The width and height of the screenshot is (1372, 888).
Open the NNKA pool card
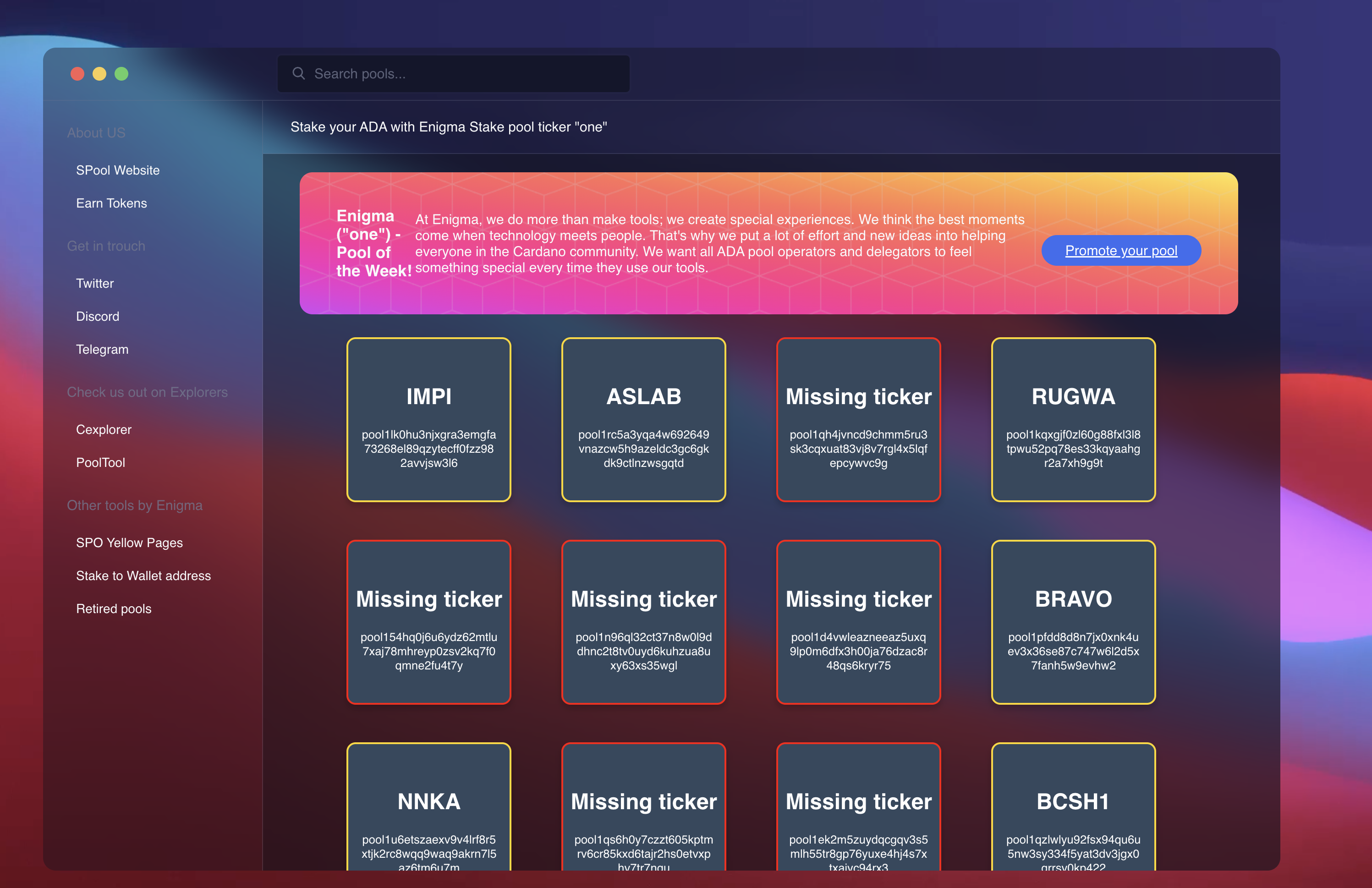[x=428, y=807]
